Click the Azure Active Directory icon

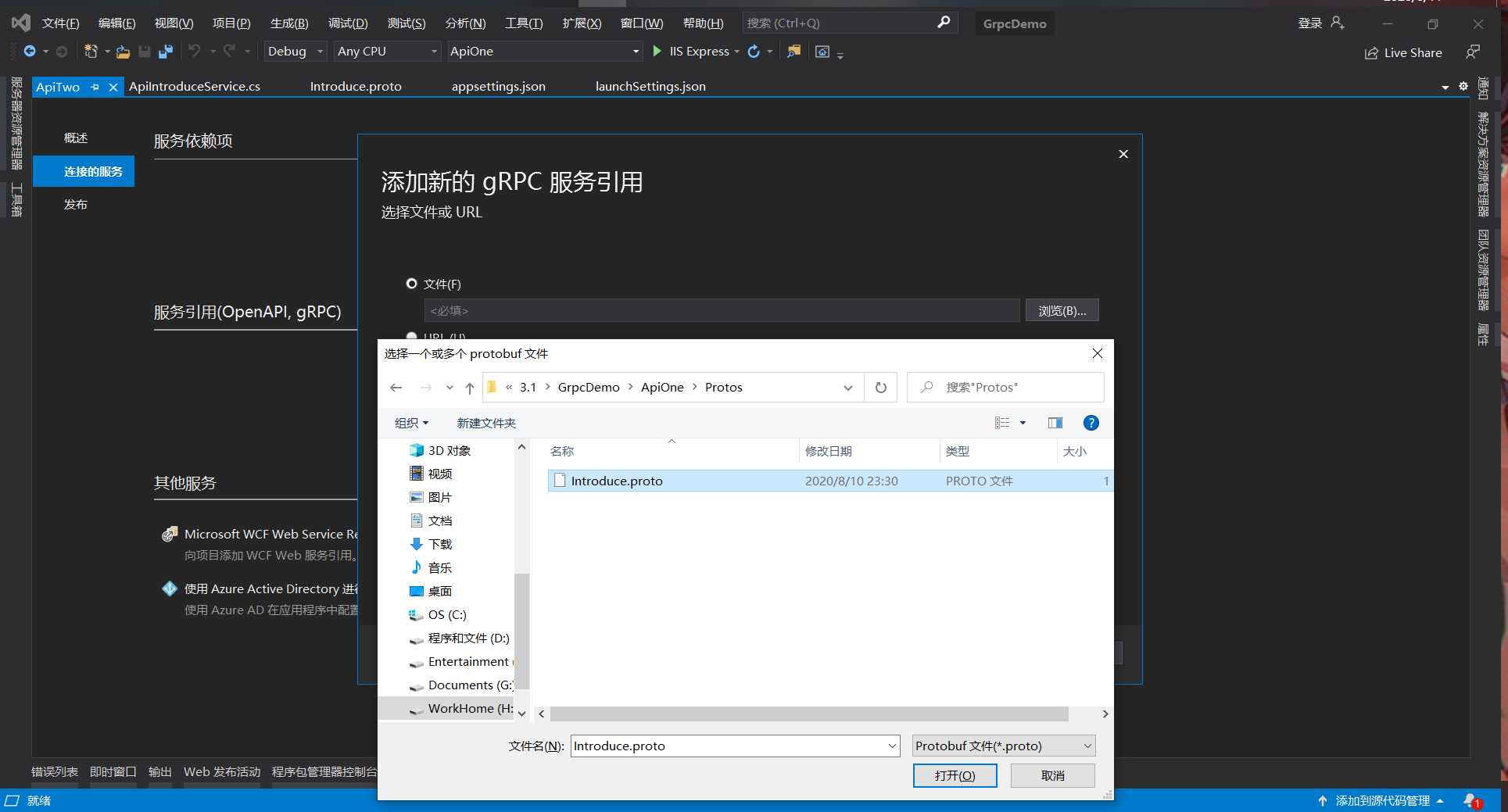point(170,588)
